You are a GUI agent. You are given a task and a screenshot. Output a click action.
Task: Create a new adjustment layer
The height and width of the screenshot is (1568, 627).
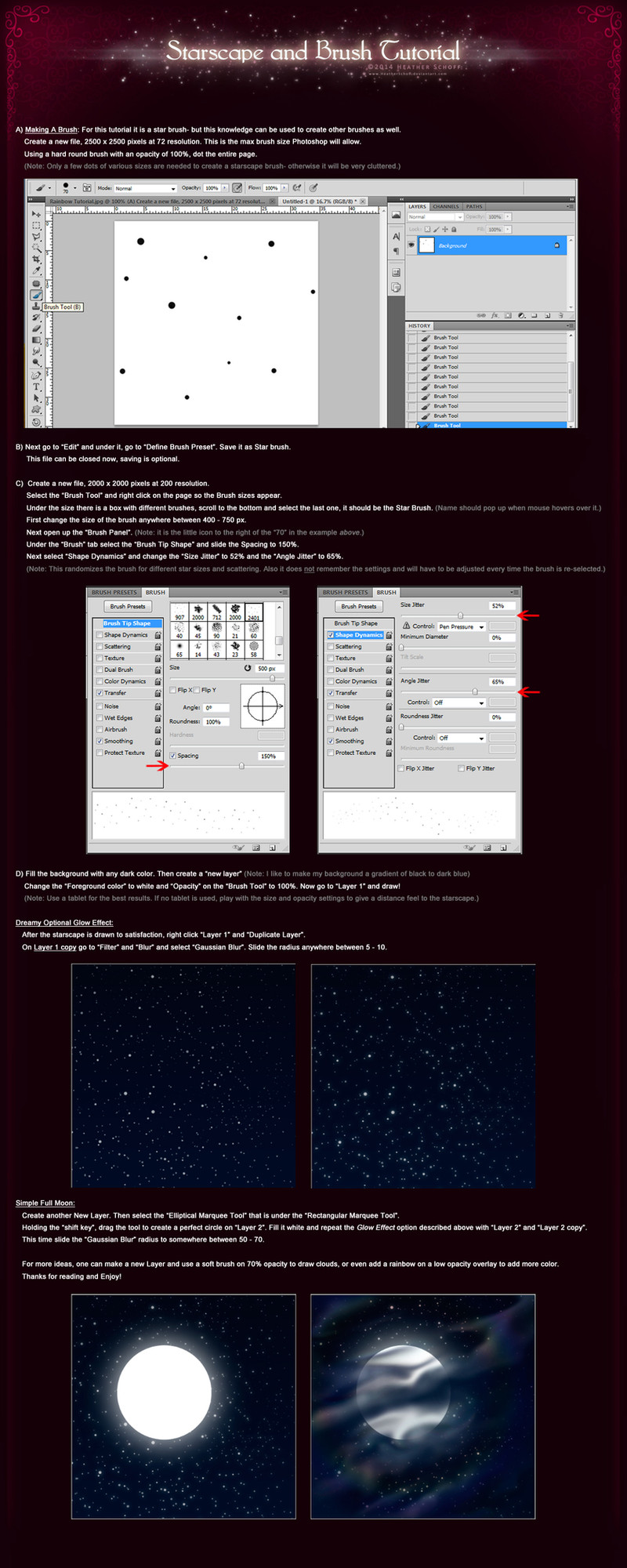pyautogui.click(x=521, y=315)
